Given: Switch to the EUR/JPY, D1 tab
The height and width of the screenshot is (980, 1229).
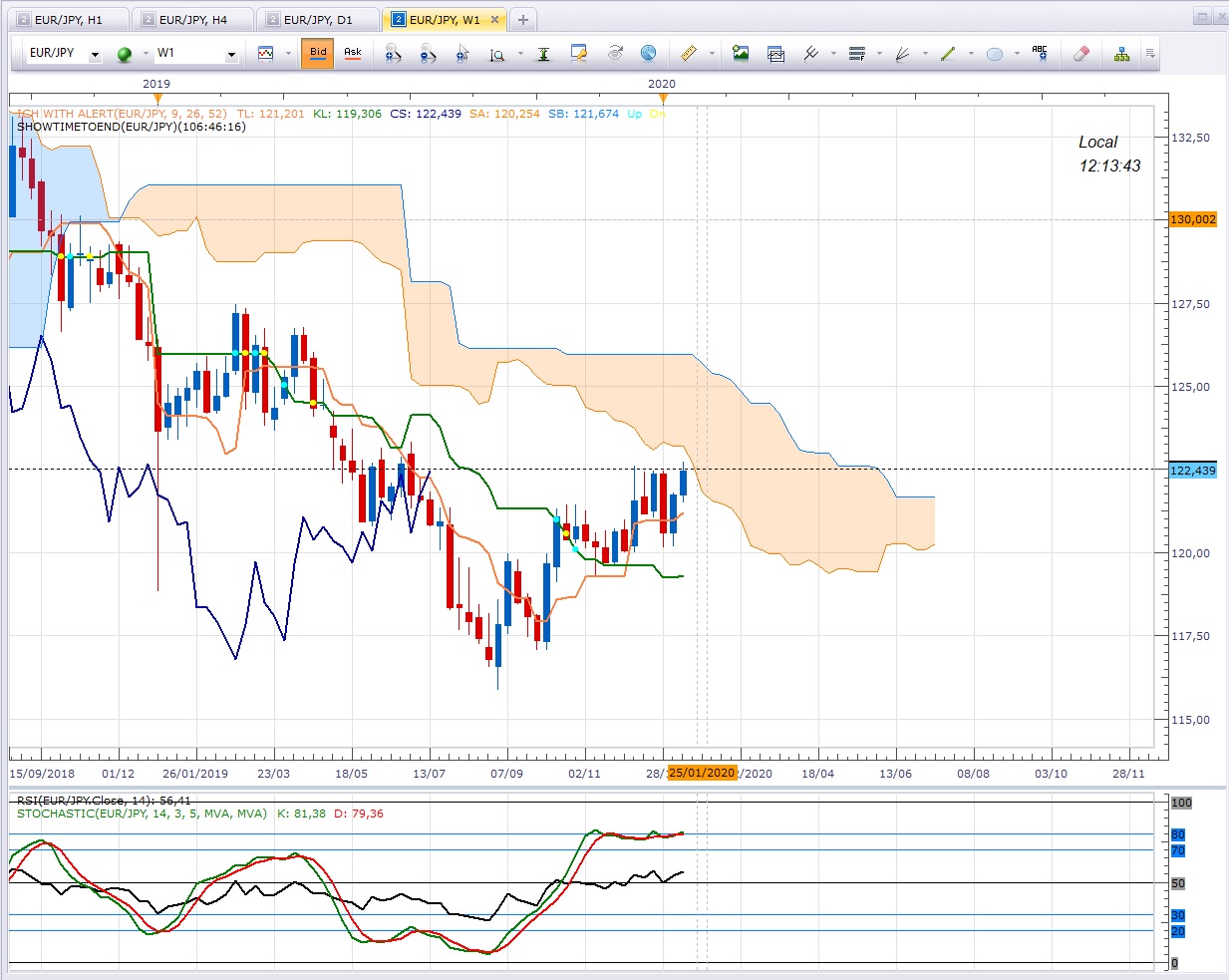Looking at the screenshot, I should click(318, 19).
